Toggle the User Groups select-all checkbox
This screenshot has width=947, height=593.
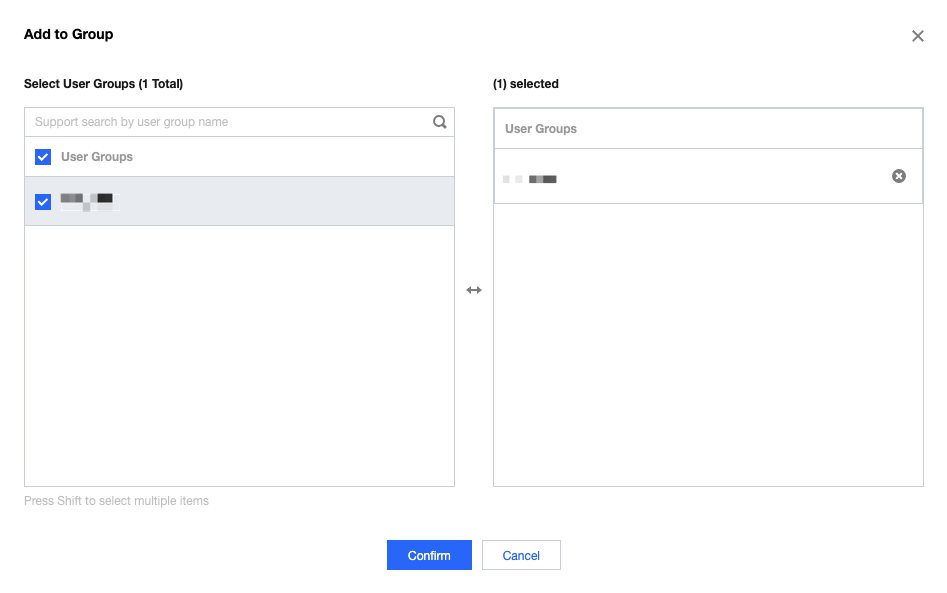[43, 157]
